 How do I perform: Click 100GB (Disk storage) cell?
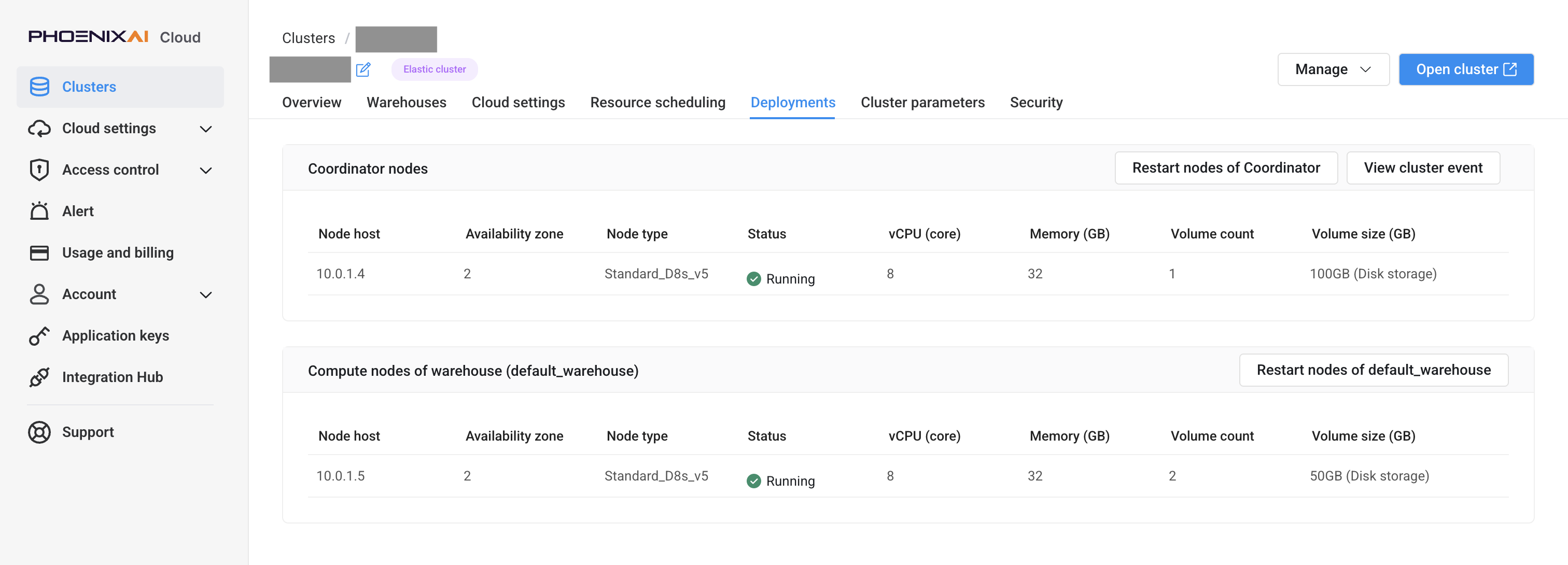(x=1373, y=274)
